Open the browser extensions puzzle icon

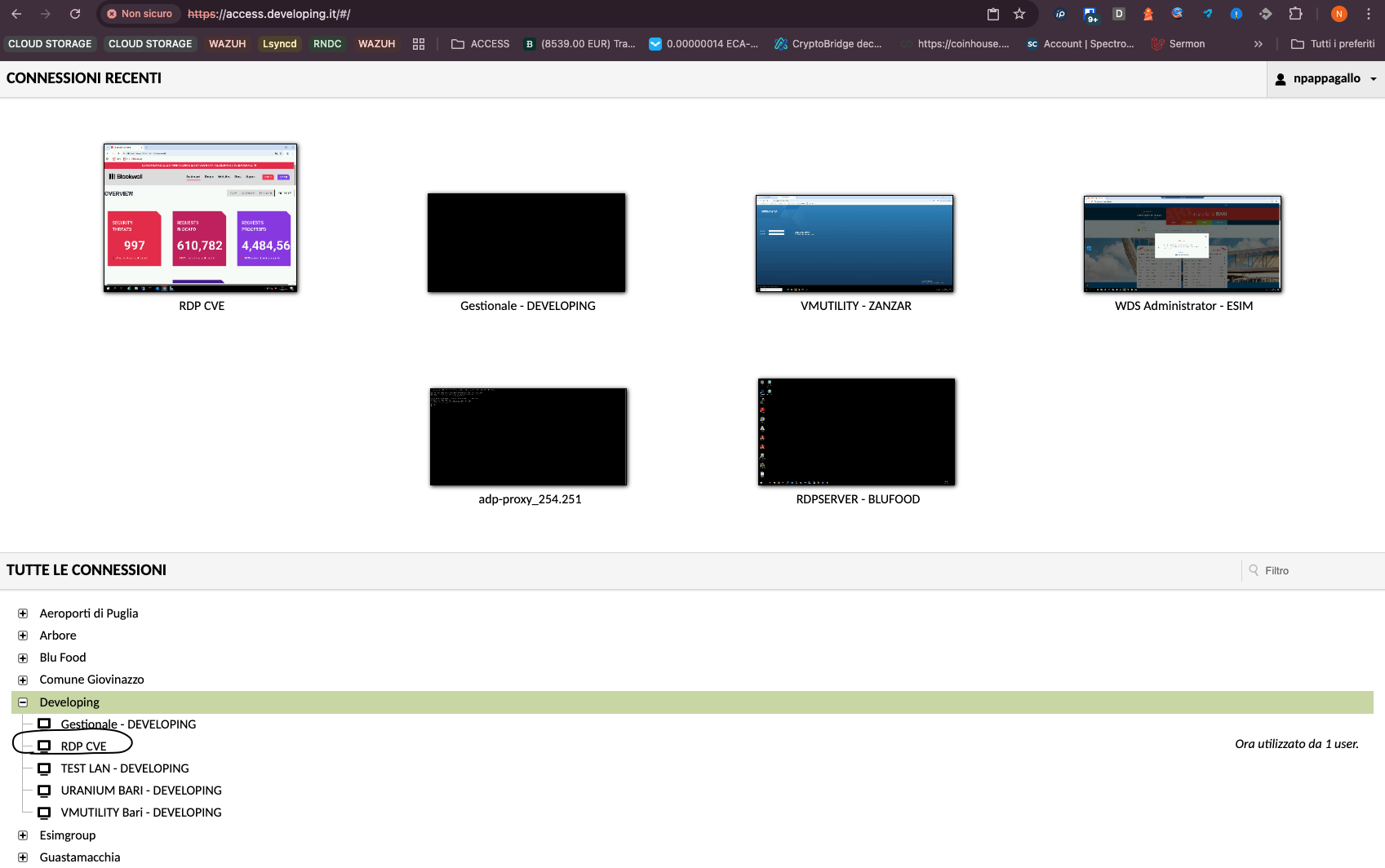click(1295, 14)
